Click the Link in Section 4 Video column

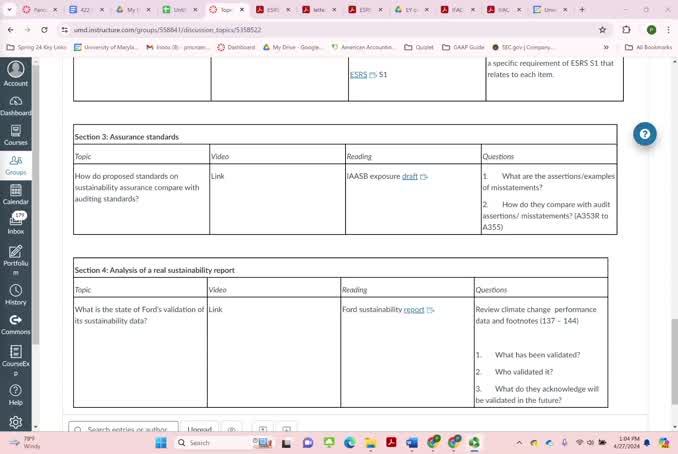[x=215, y=310]
